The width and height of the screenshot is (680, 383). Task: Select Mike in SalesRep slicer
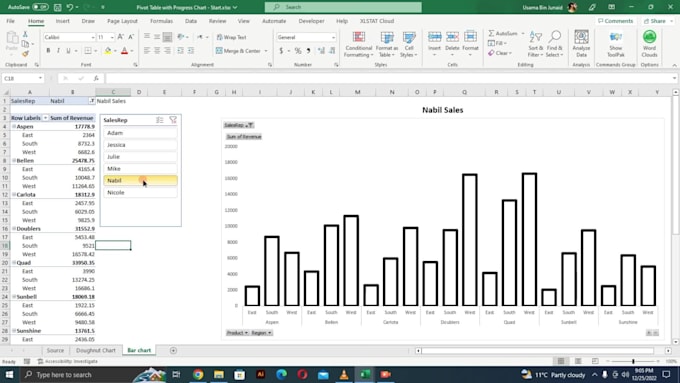140,168
